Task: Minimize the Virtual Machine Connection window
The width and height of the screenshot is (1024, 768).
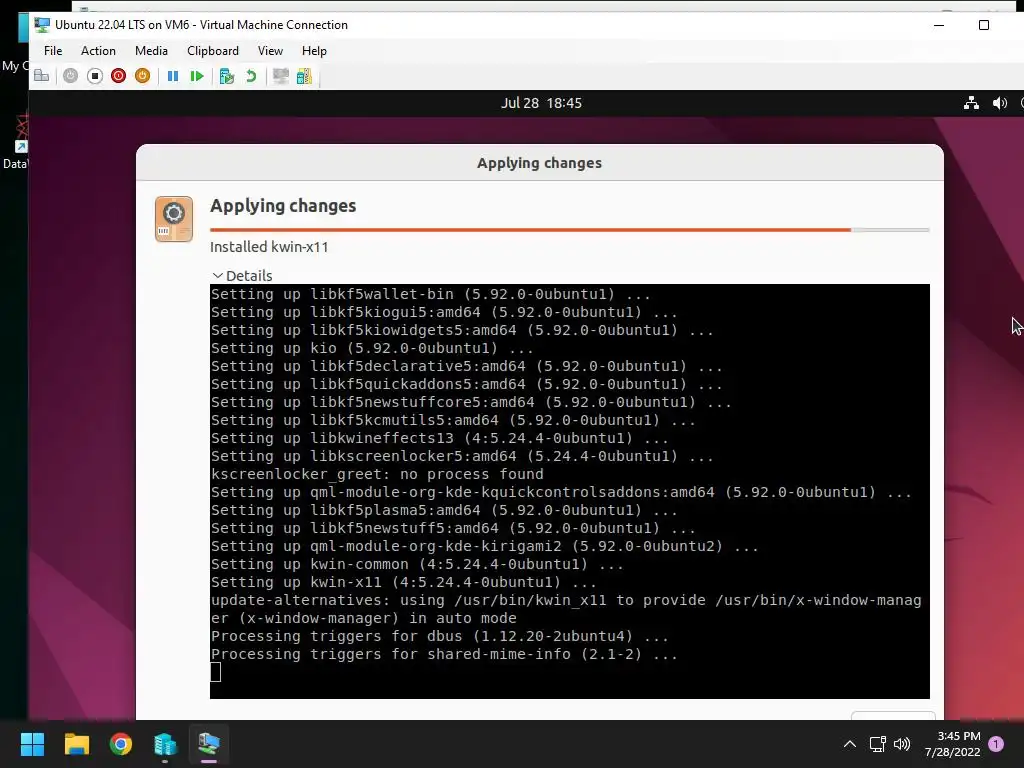Action: coord(939,25)
